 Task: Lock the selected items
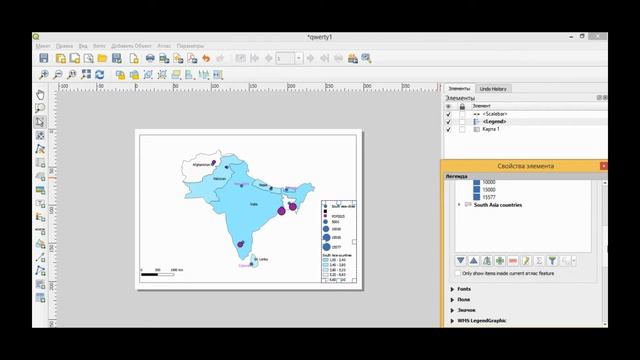[120, 75]
